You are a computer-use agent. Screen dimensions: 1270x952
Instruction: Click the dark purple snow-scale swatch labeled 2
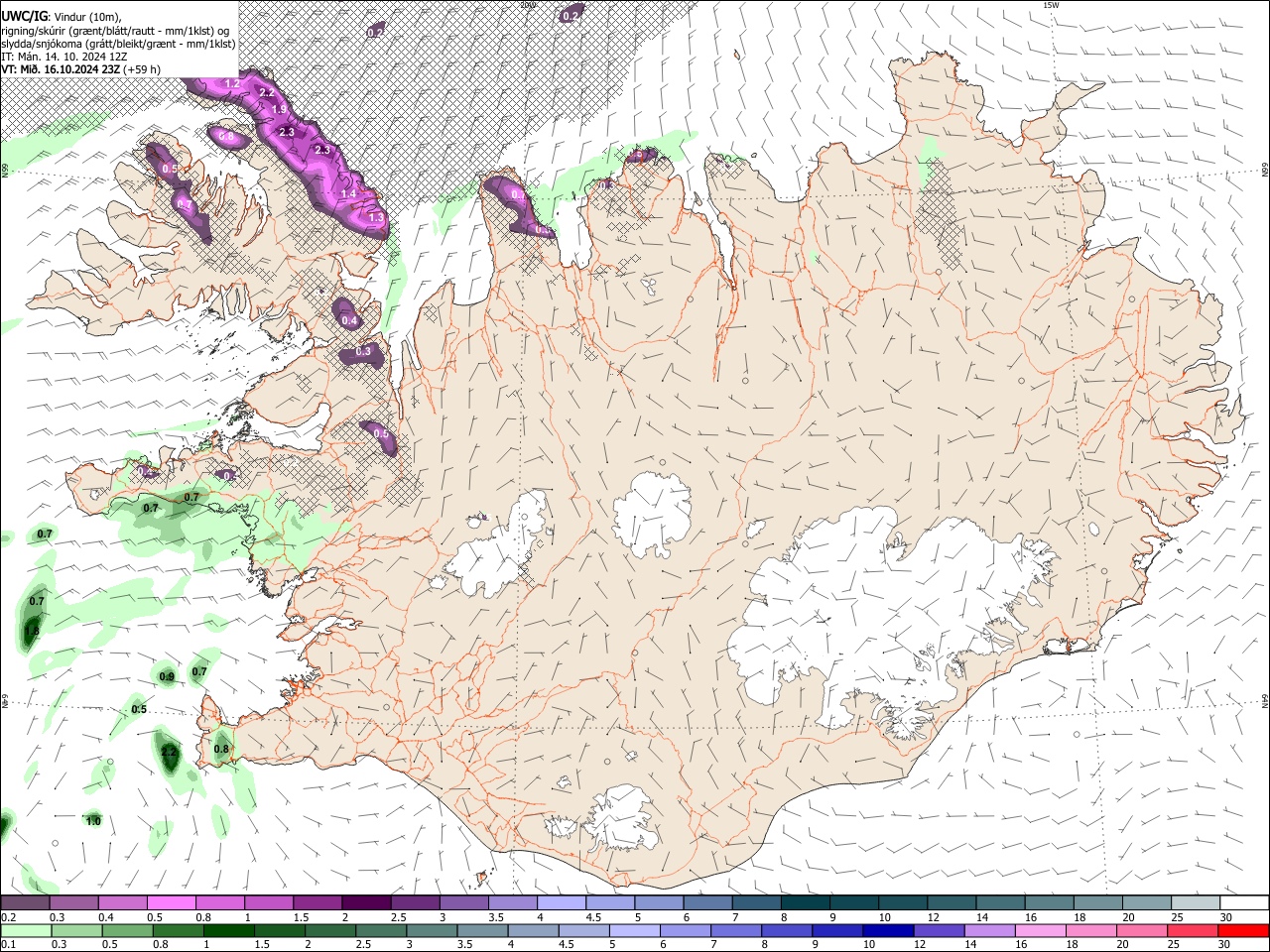tap(366, 903)
